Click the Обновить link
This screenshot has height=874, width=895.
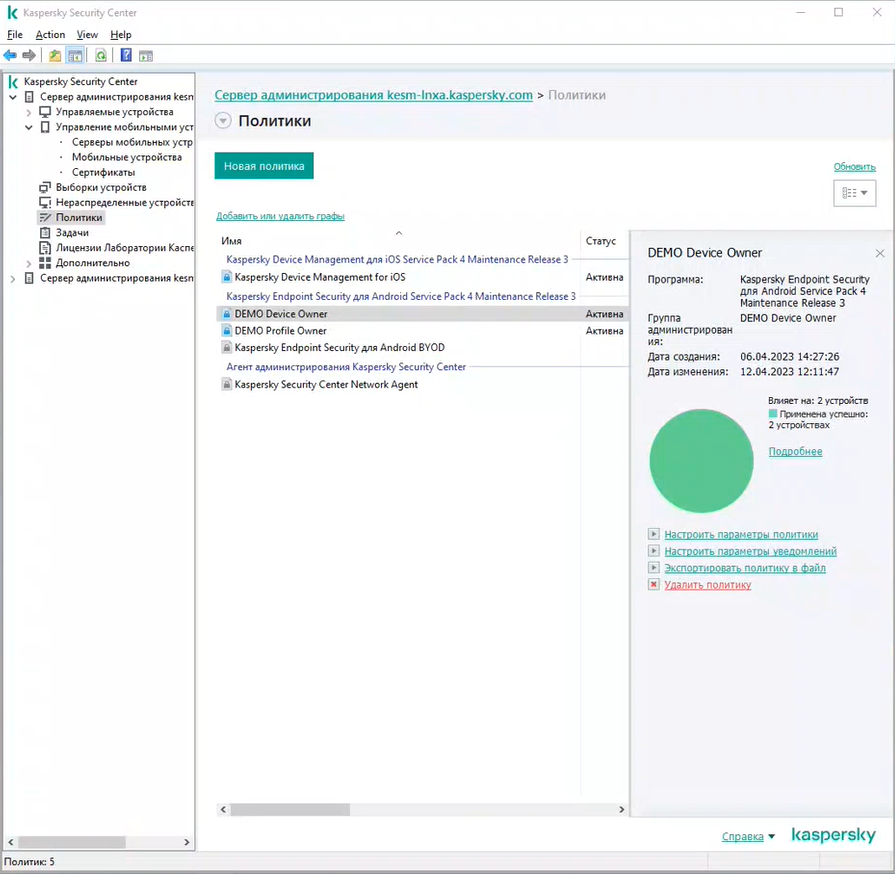854,167
